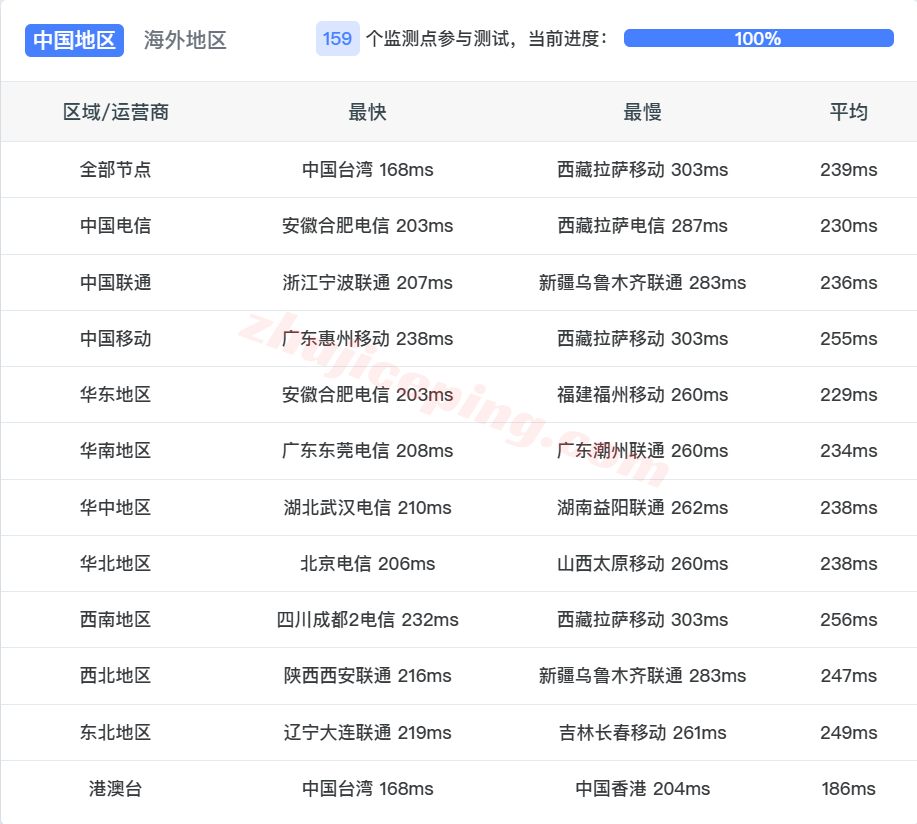Click the 最快 column header
This screenshot has height=824, width=917.
pyautogui.click(x=367, y=112)
